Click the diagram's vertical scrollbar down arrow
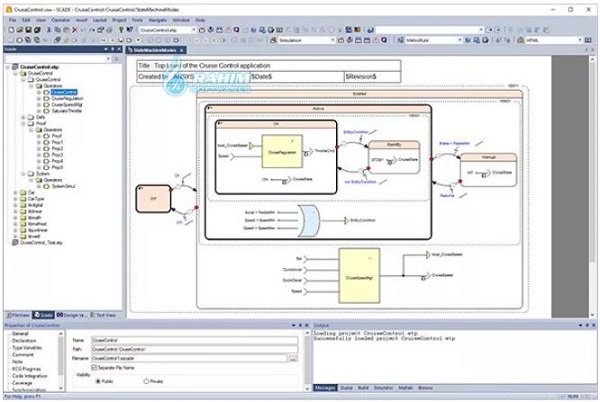 (x=593, y=314)
